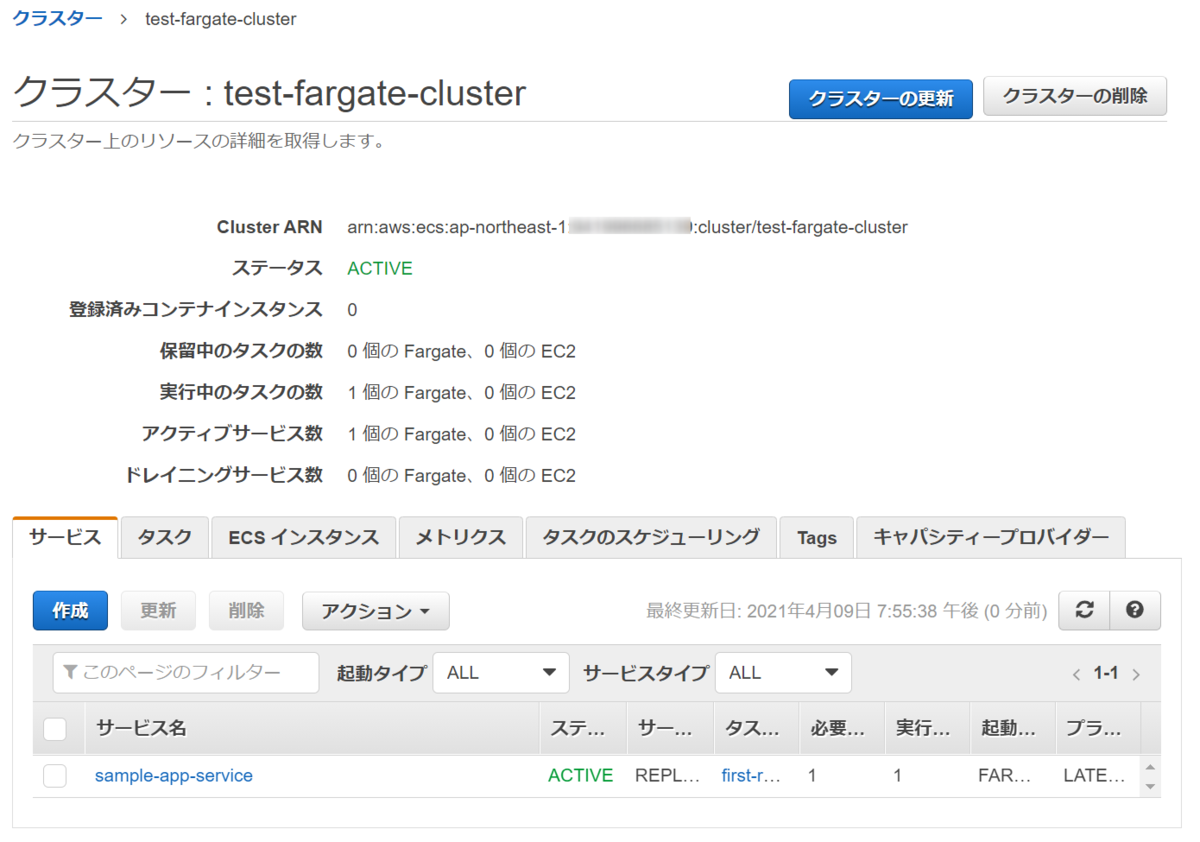Go to previous page arrow
Screen dimensions: 1200x842
pyautogui.click(x=1076, y=674)
